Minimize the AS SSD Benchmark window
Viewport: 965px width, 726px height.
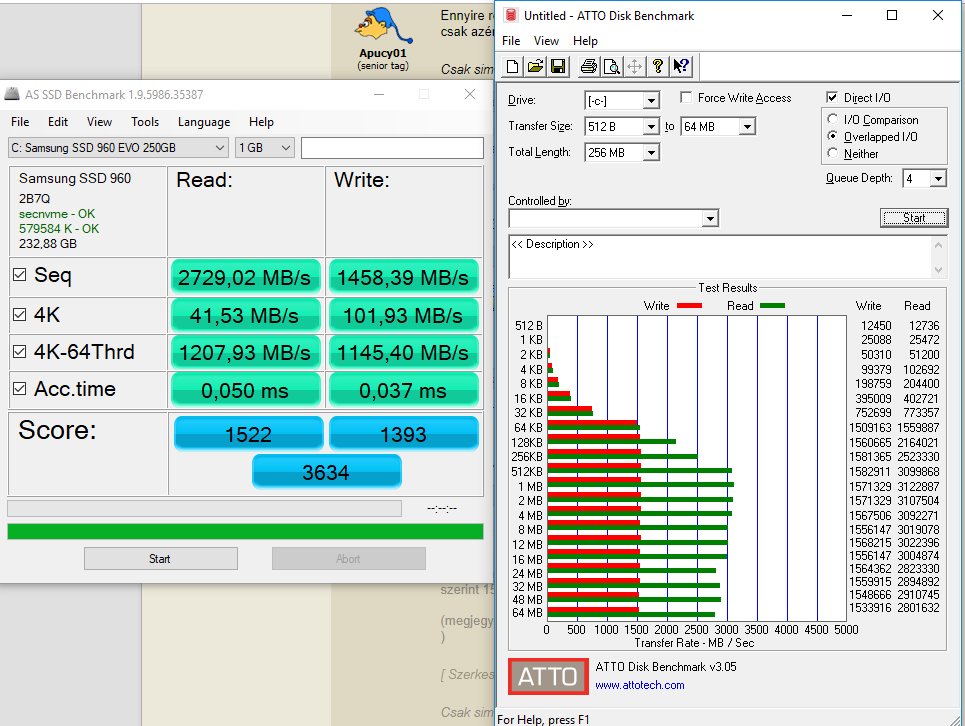tap(379, 94)
